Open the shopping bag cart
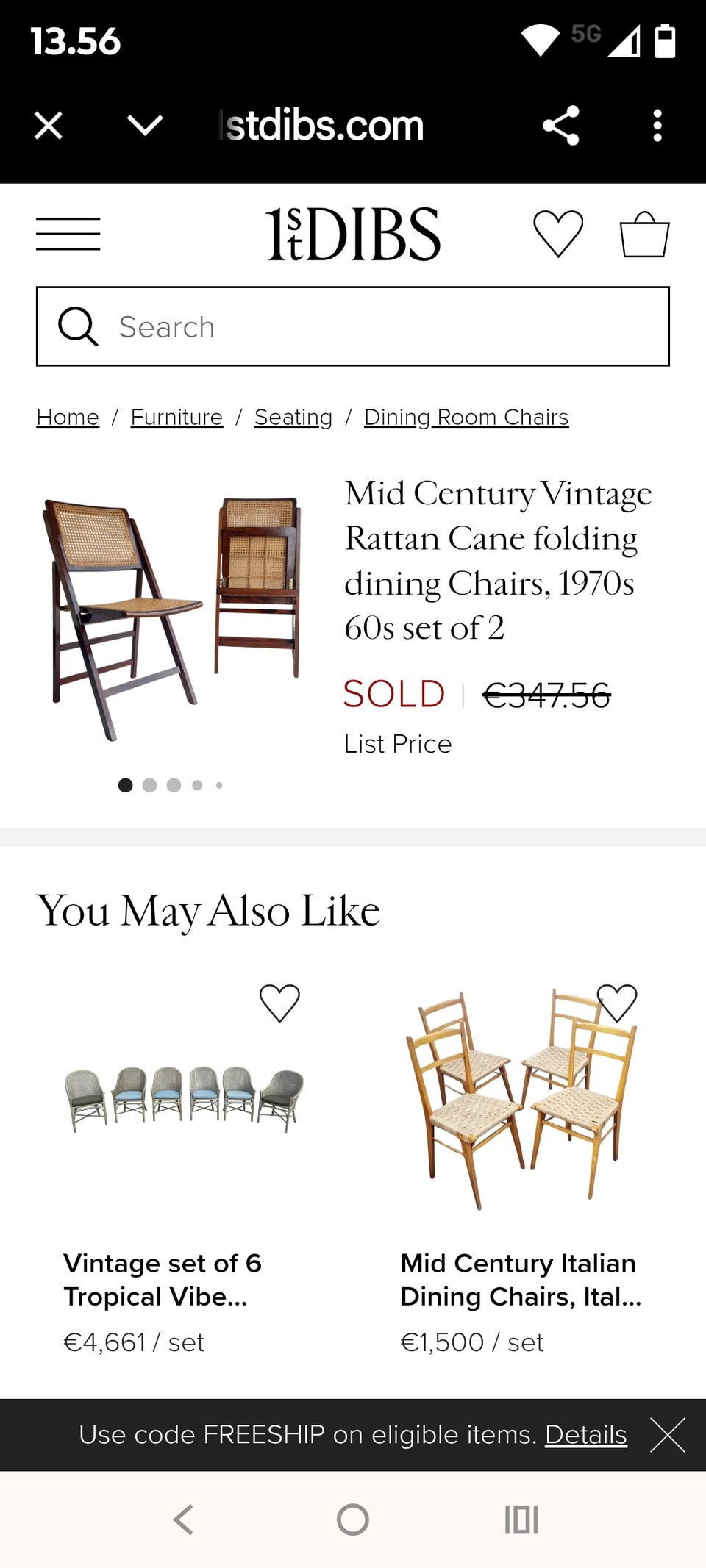This screenshot has width=706, height=1568. (x=644, y=235)
